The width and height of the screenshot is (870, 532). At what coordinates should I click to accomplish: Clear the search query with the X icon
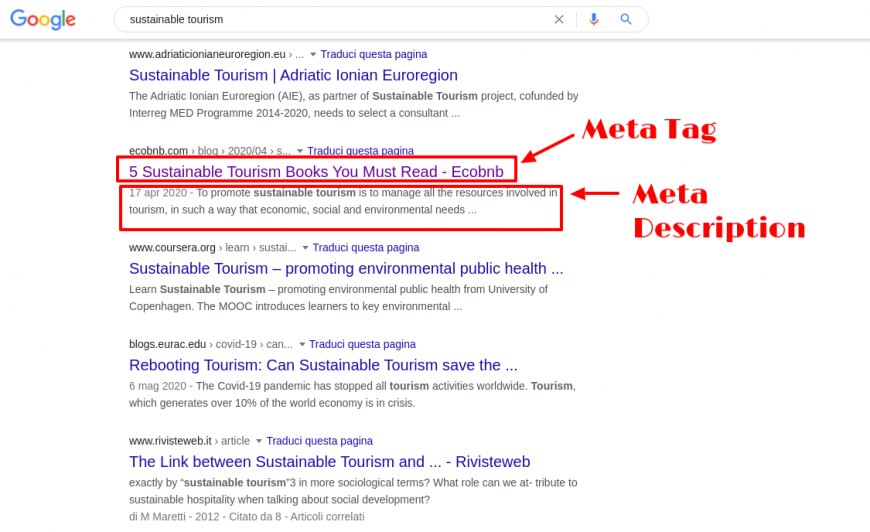click(559, 19)
